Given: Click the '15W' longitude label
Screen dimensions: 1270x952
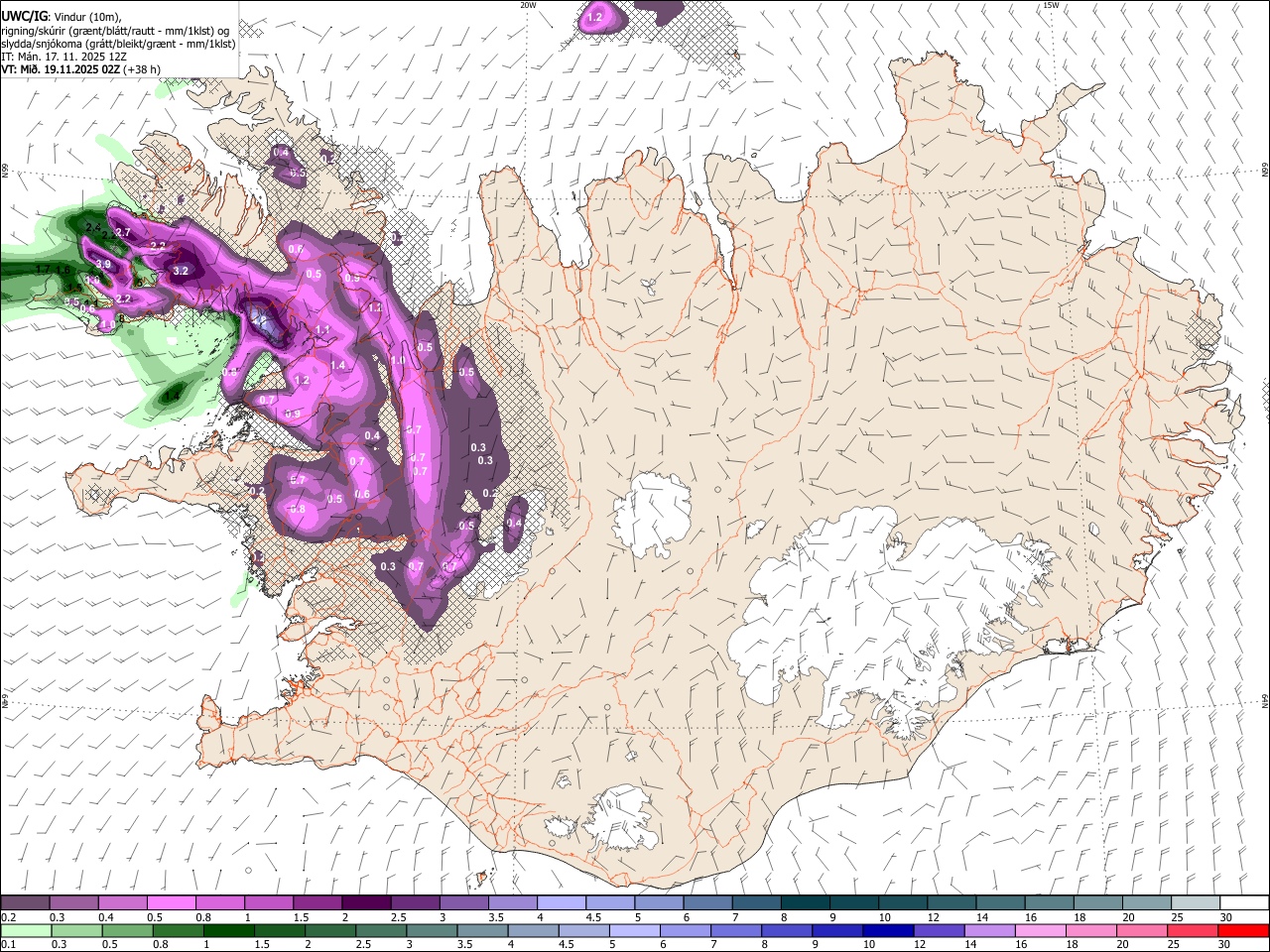Looking at the screenshot, I should coord(1050,5).
